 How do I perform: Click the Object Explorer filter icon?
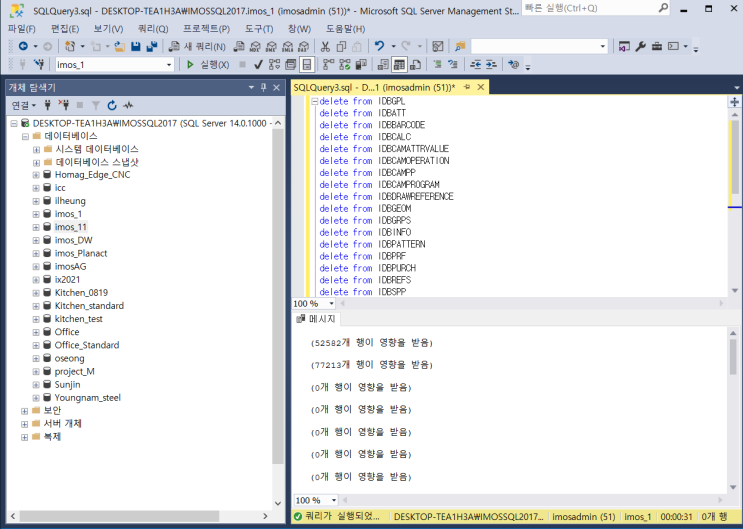(96, 105)
